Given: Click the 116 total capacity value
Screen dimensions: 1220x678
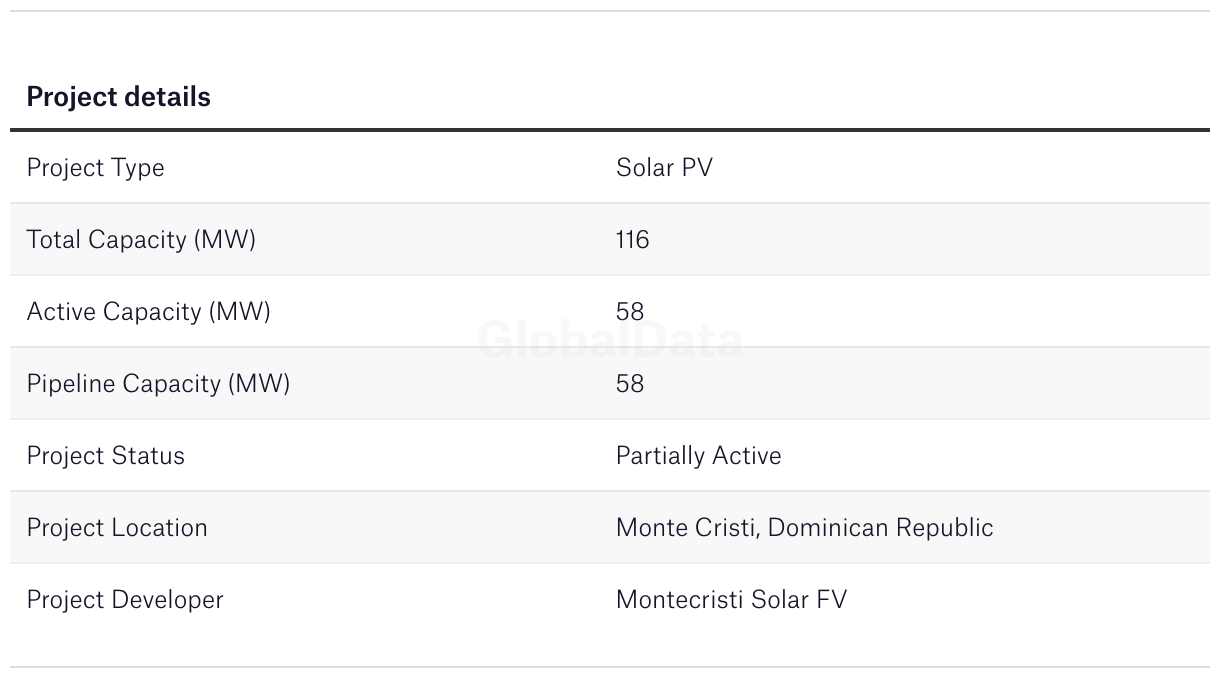Looking at the screenshot, I should click(632, 240).
